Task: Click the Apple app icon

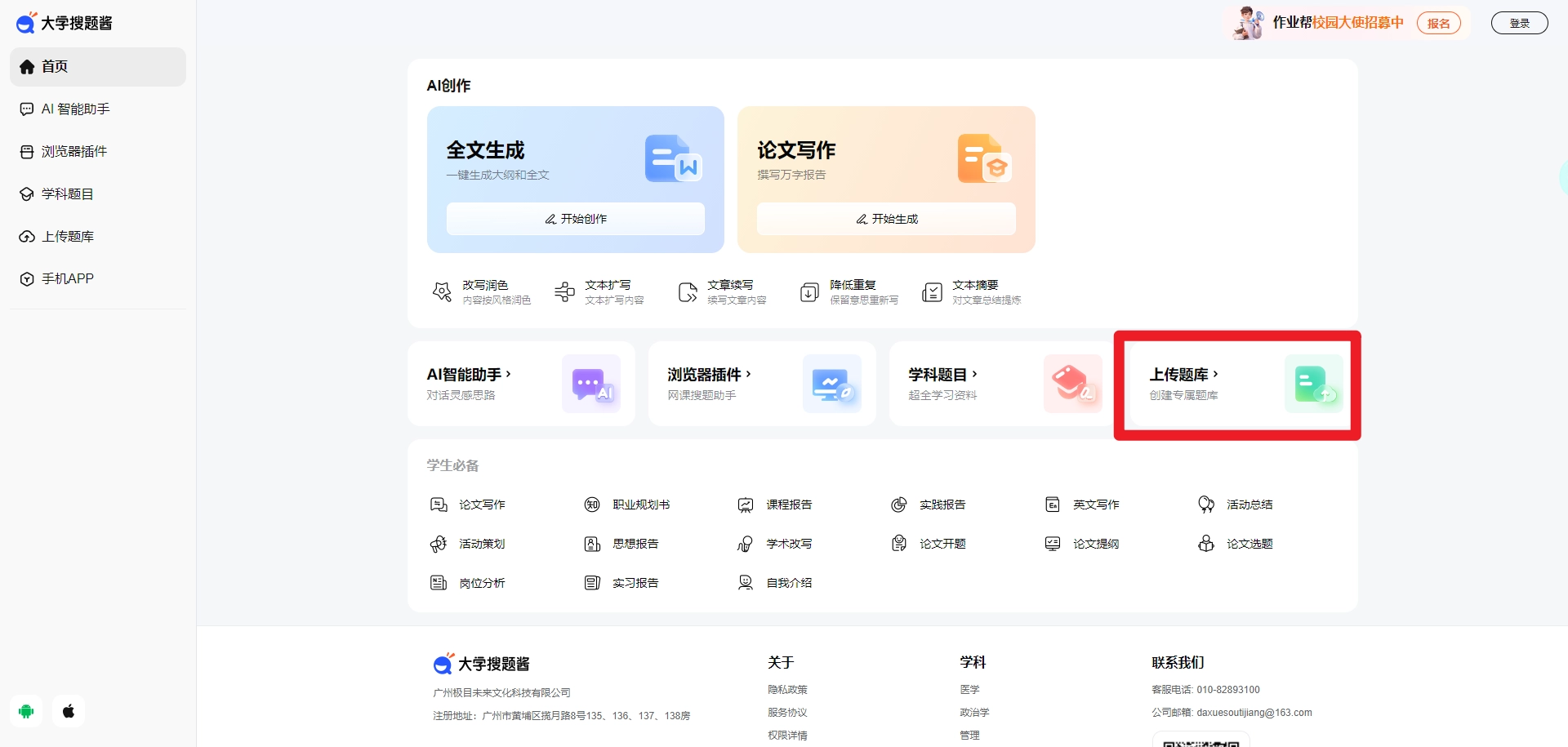Action: 69,710
